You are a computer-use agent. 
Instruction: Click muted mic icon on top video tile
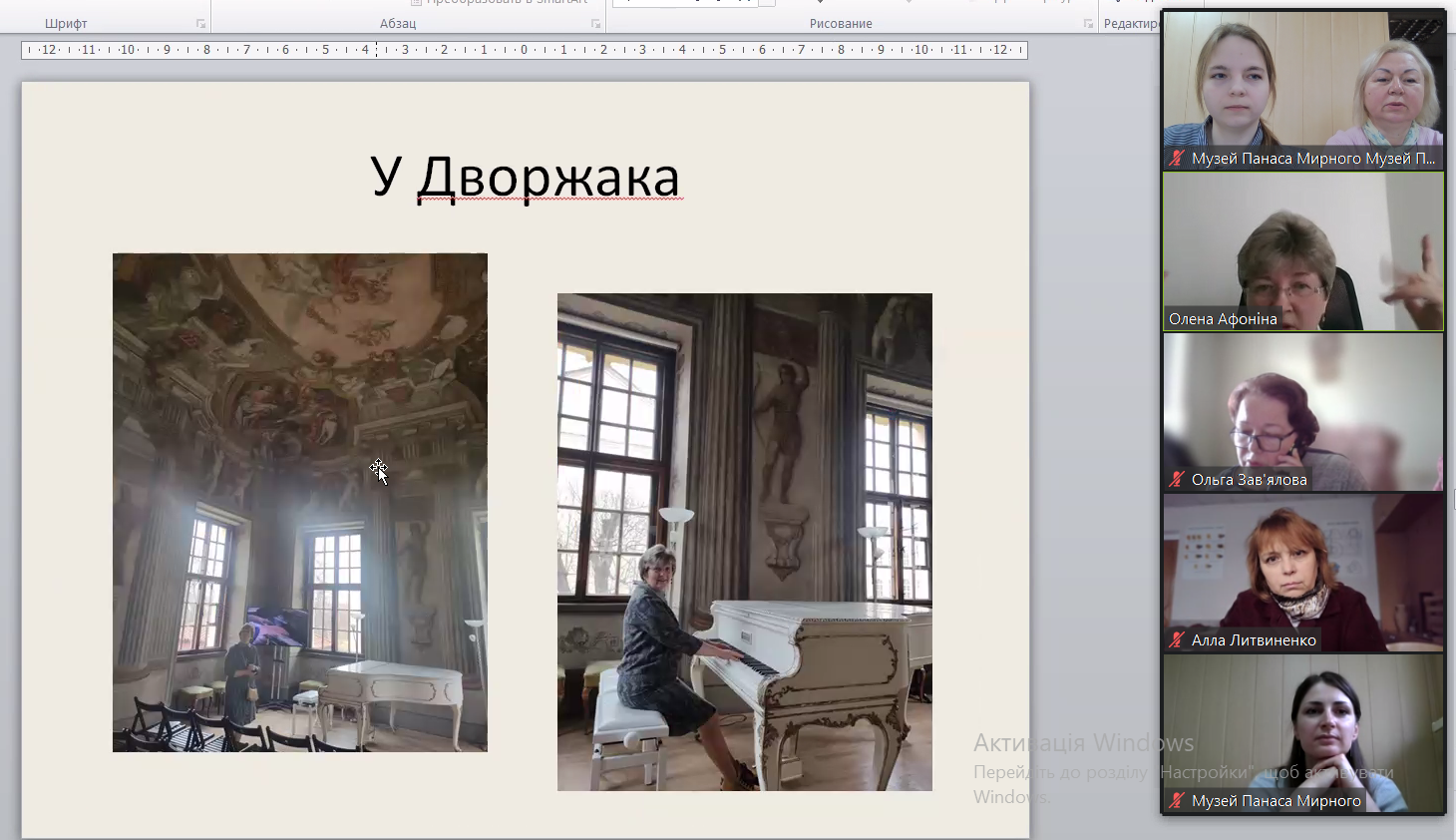(x=1177, y=159)
